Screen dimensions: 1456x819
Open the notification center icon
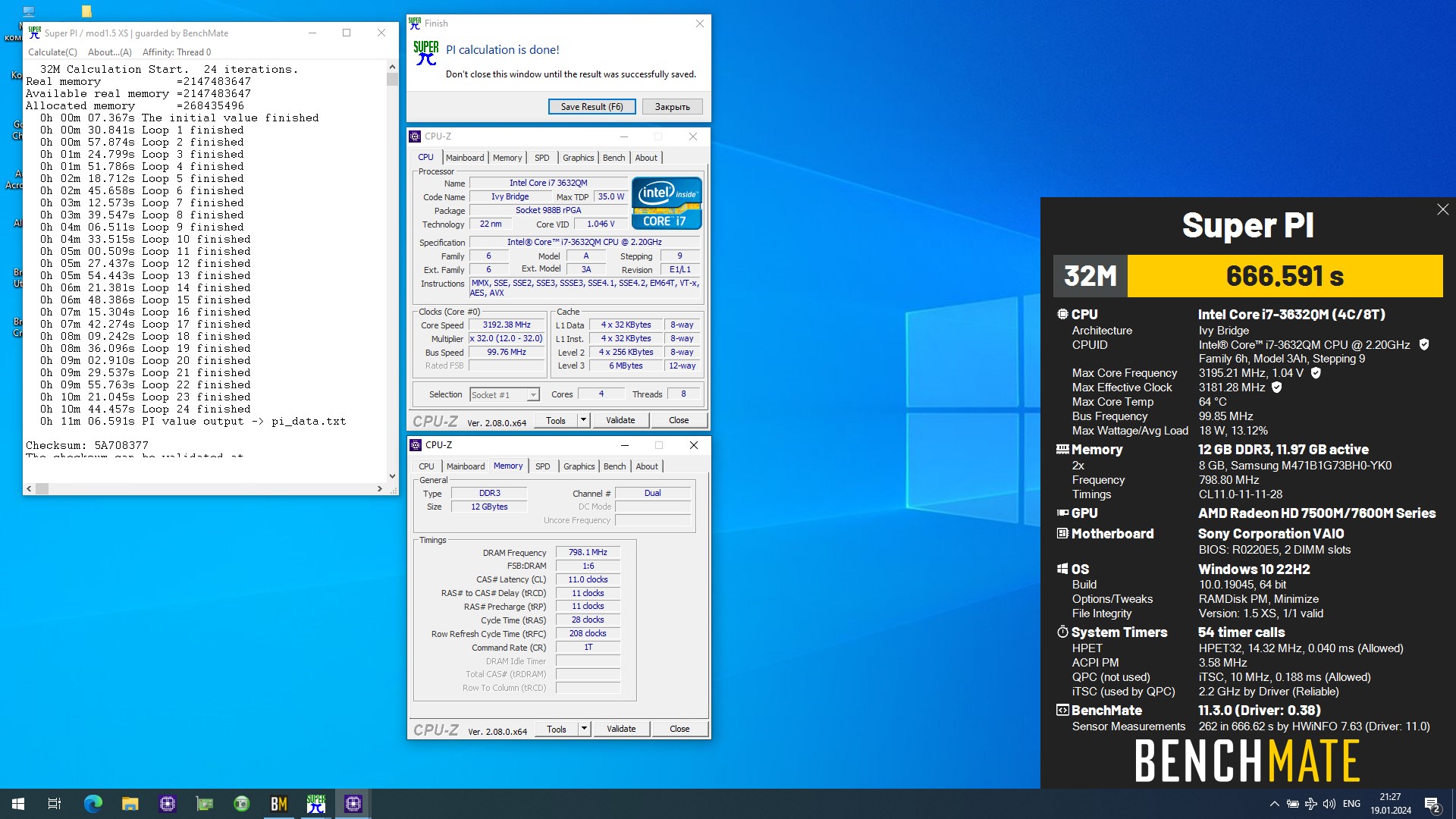click(x=1432, y=804)
